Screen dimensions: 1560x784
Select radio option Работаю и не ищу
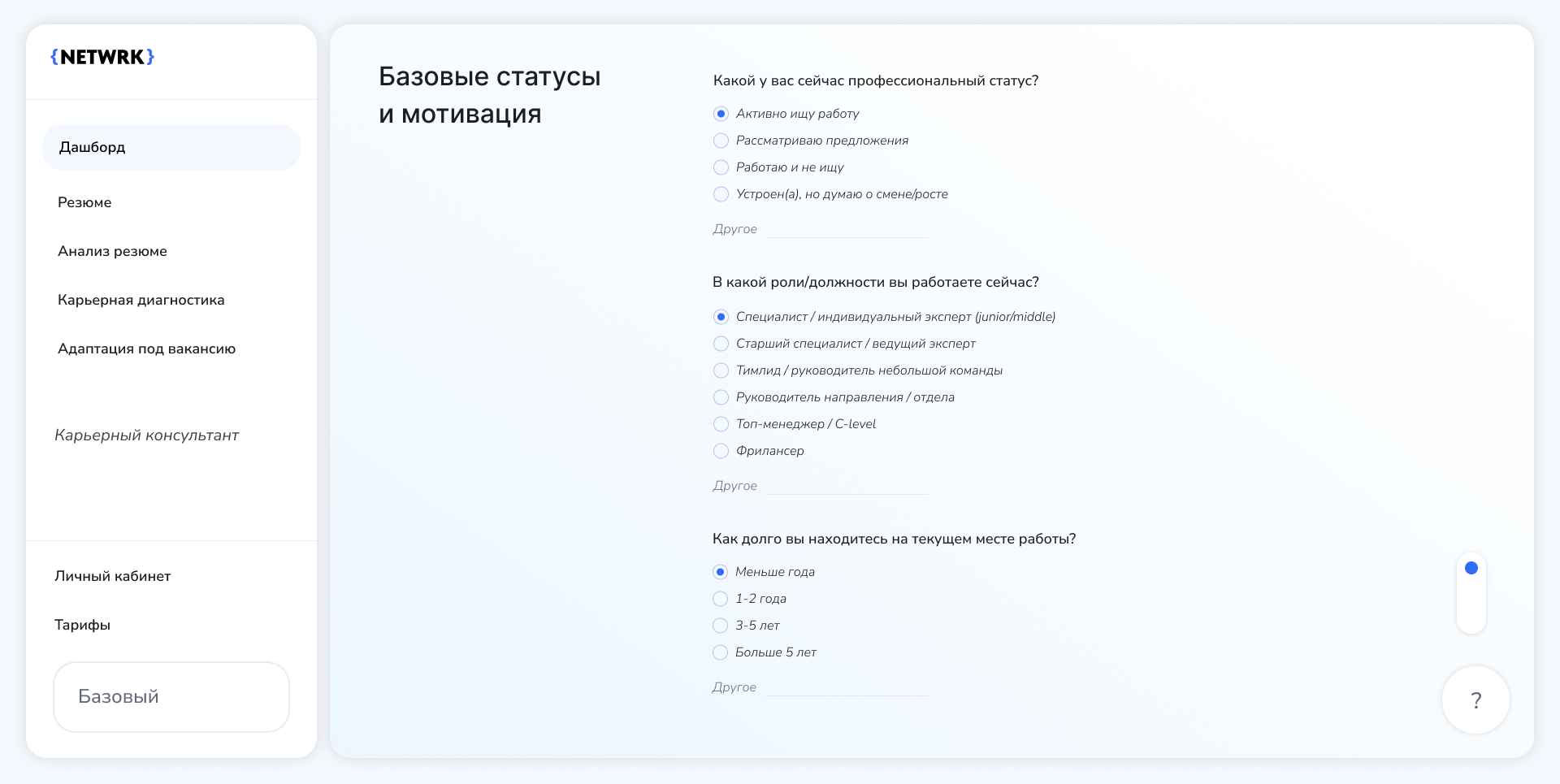pyautogui.click(x=721, y=167)
